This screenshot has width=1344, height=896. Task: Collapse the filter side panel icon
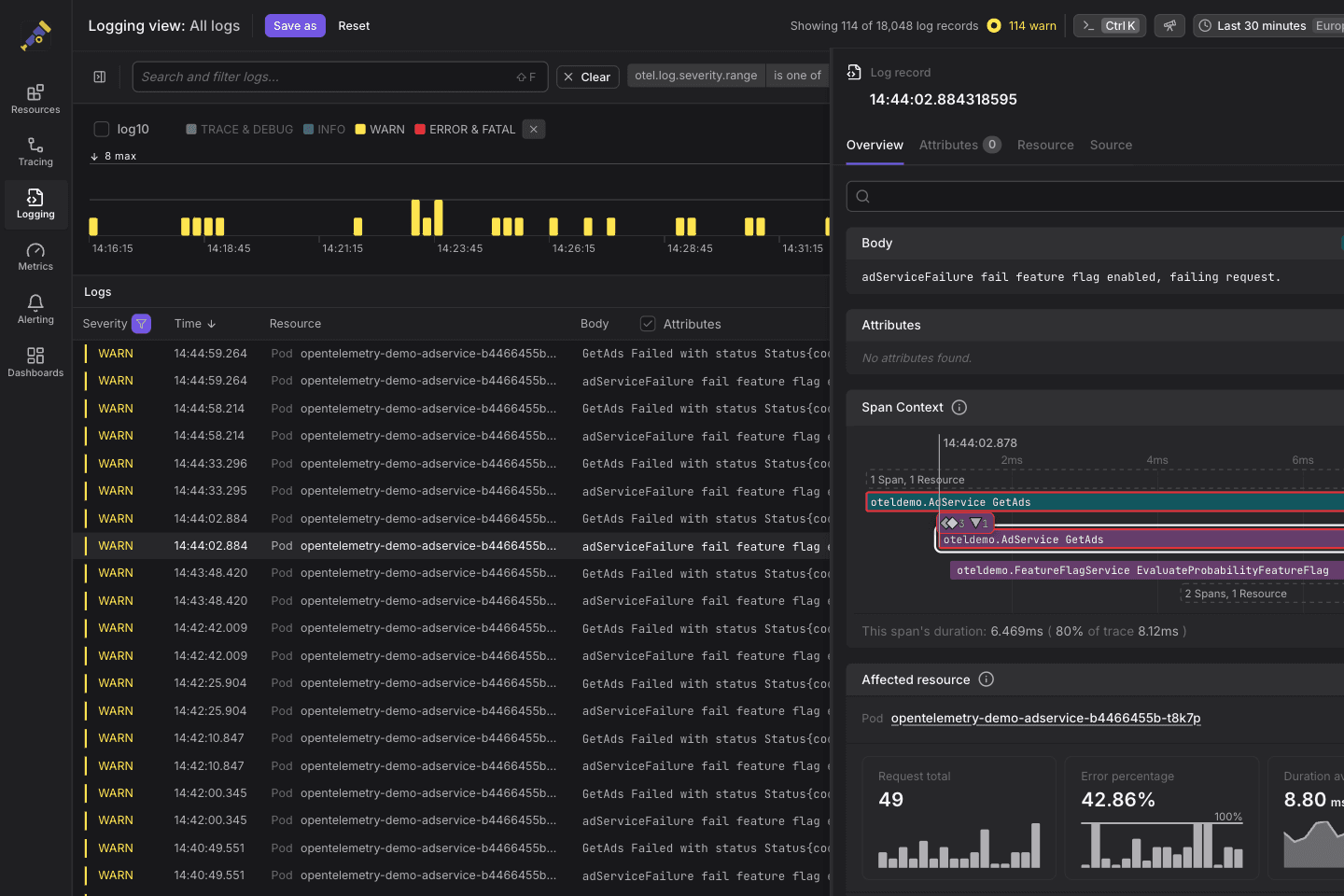[100, 77]
